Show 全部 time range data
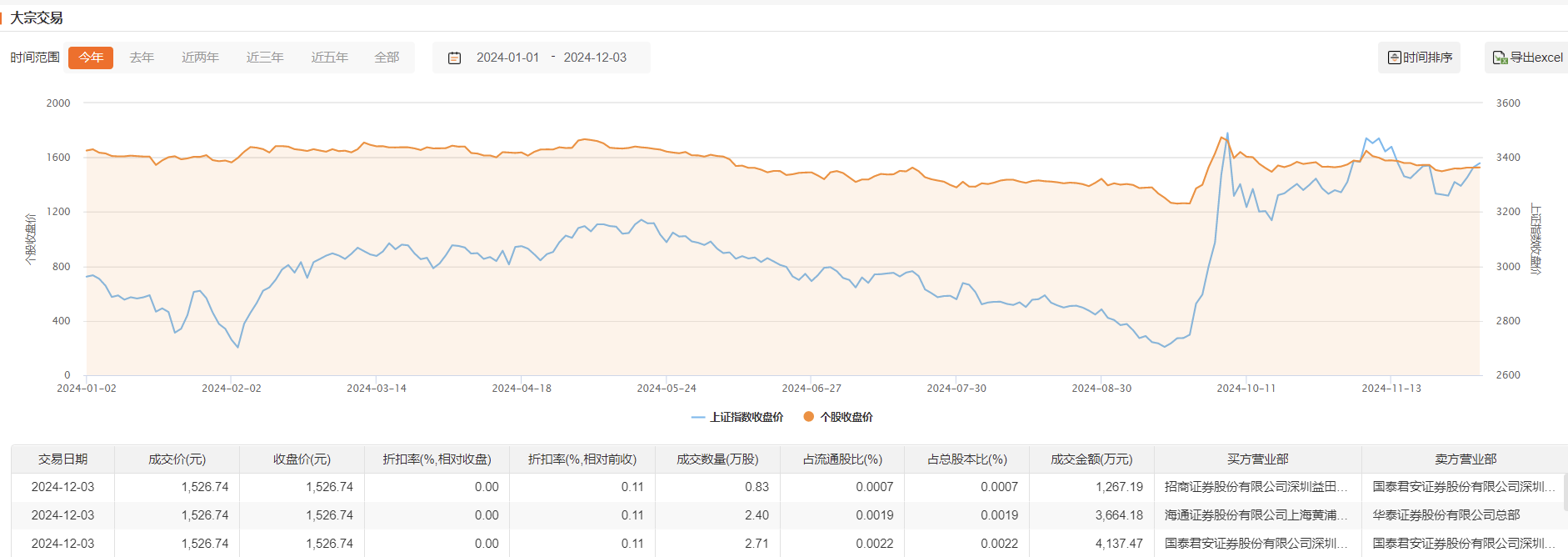Viewport: 1568px width, 557px height. (387, 58)
